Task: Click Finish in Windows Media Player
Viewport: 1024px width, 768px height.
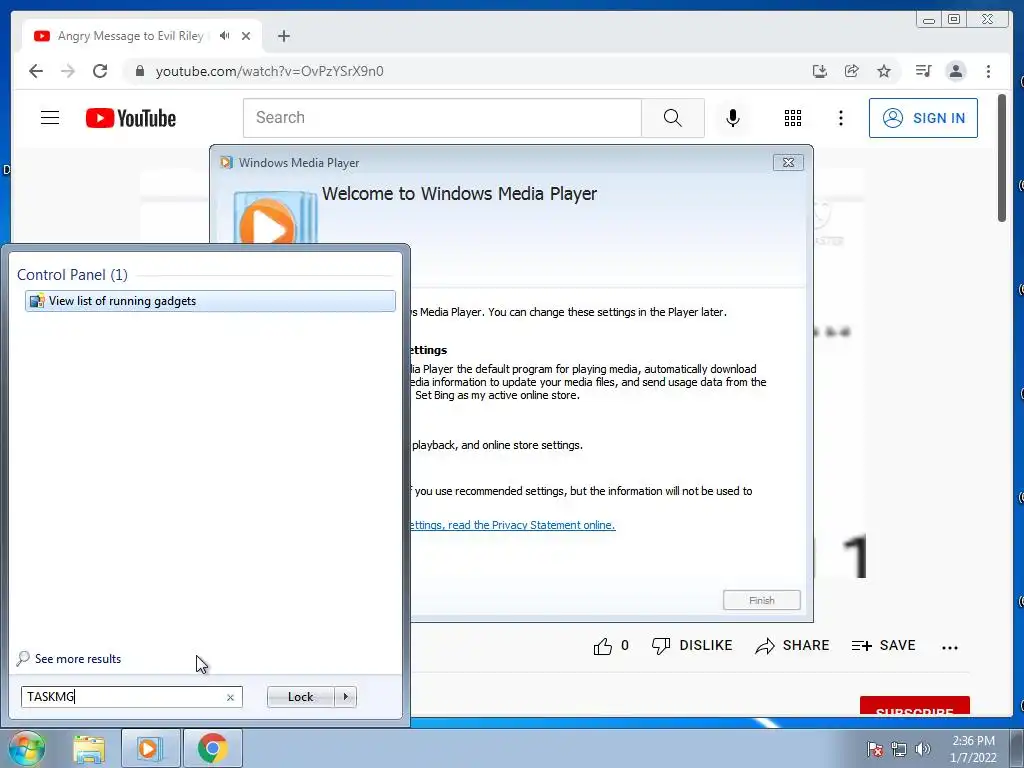Action: [761, 600]
